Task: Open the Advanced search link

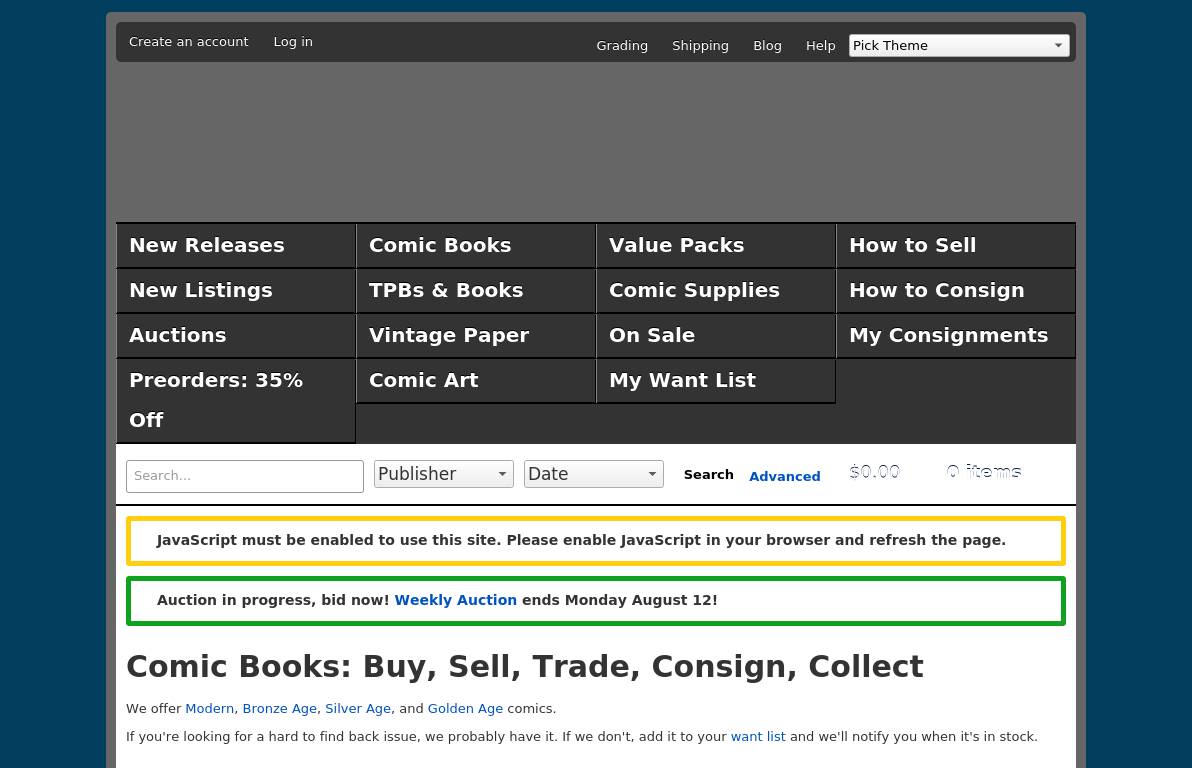Action: tap(784, 477)
